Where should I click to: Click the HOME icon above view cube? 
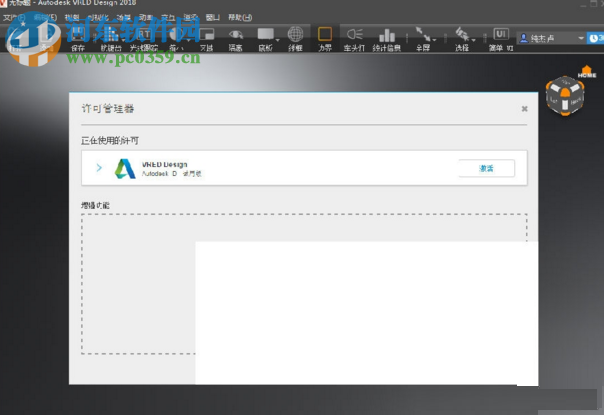(587, 72)
